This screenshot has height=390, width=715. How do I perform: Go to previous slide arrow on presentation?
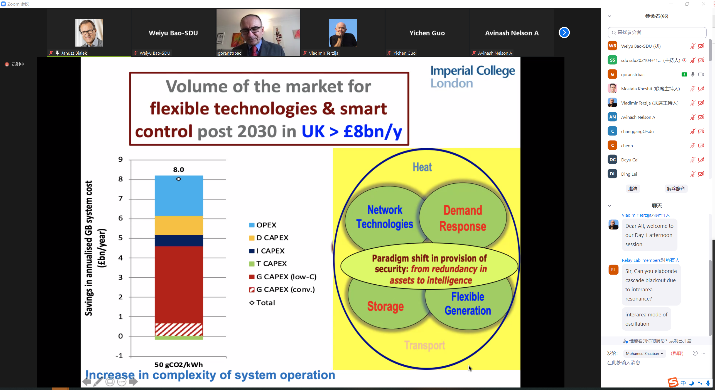click(87, 382)
